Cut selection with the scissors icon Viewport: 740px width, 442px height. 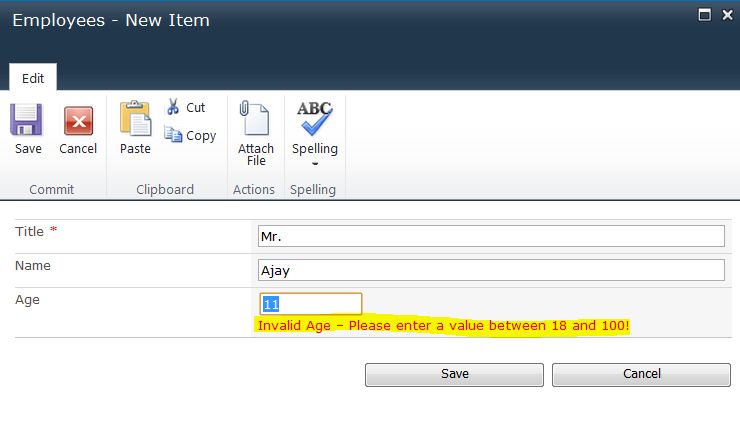click(x=174, y=107)
